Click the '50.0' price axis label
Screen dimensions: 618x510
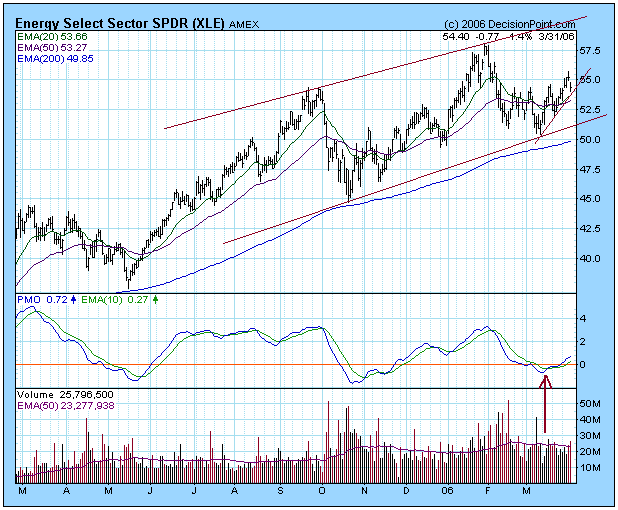(590, 140)
